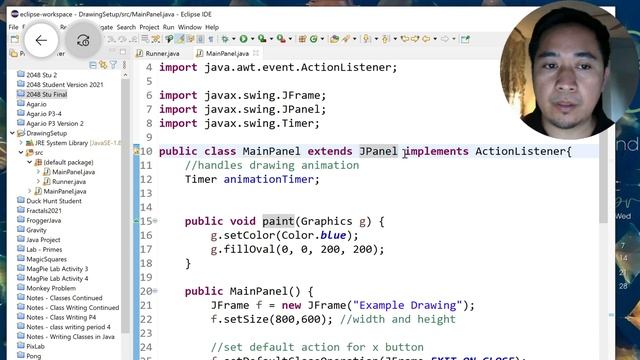Click the warning marker beside line 10
640x360 pixels.
pyautogui.click(x=137, y=151)
